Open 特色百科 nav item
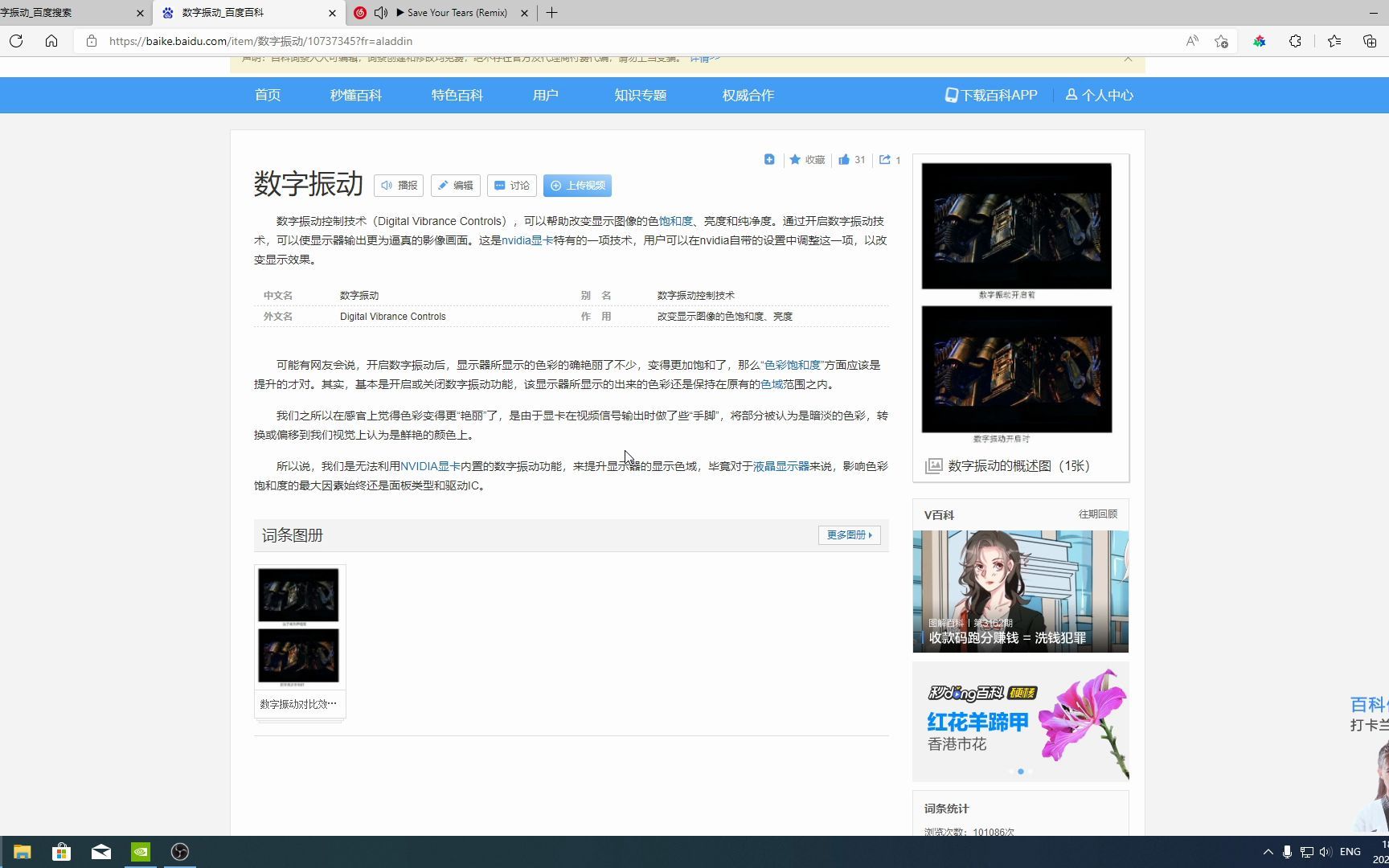This screenshot has width=1389, height=868. point(457,95)
